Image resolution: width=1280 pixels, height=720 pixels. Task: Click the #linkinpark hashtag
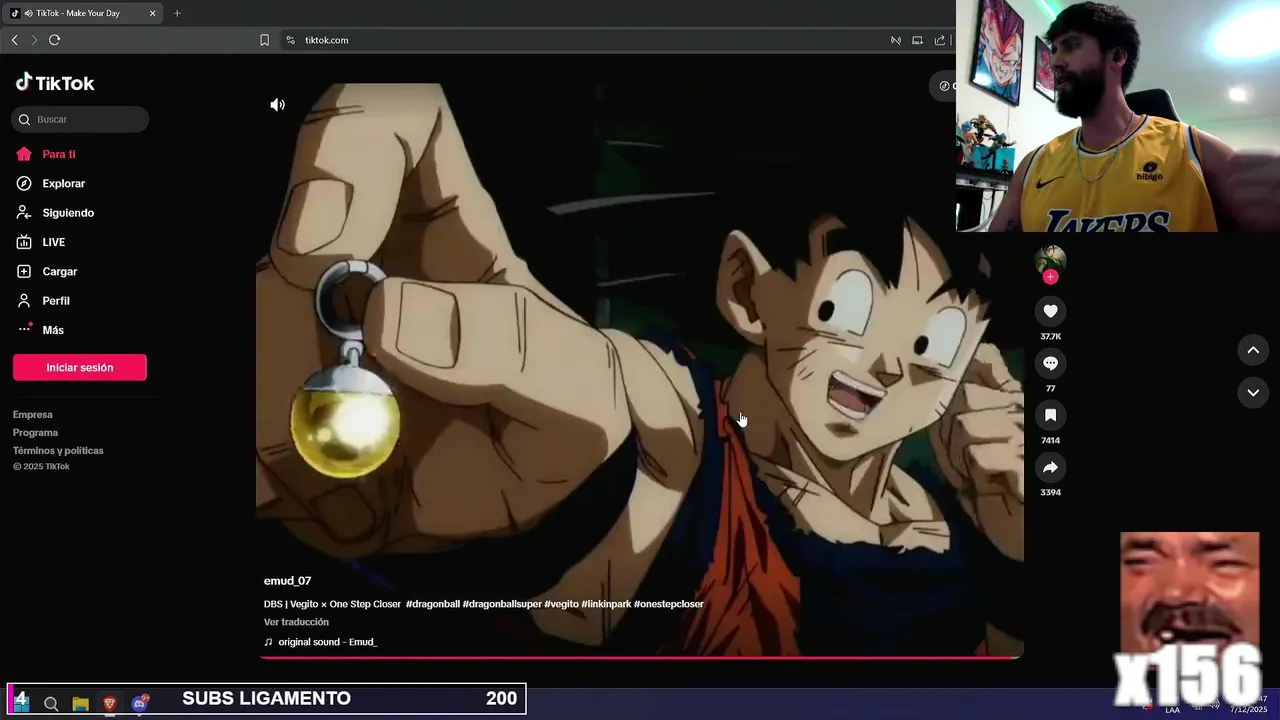tap(606, 604)
